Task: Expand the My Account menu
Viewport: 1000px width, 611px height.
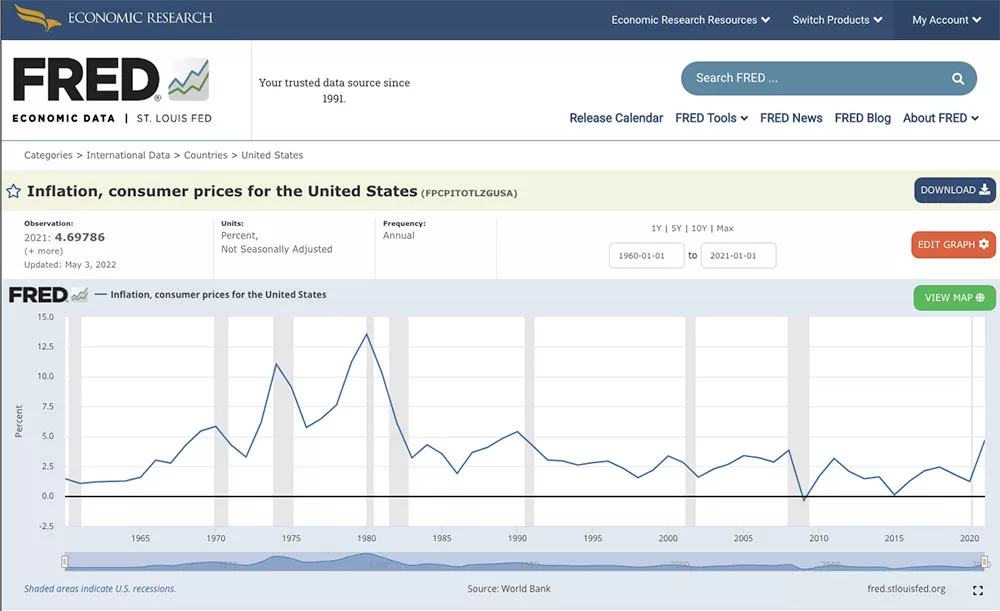Action: [946, 20]
